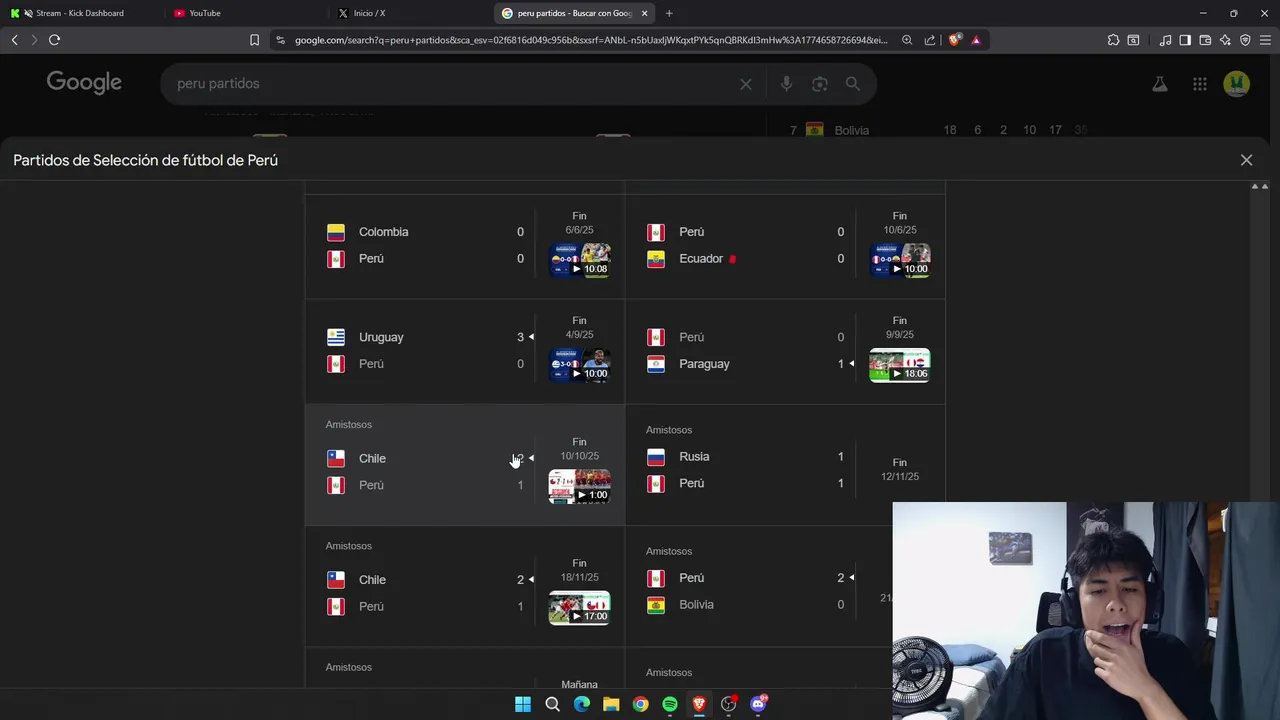Image resolution: width=1280 pixels, height=720 pixels.
Task: Submit the search with the magnifier
Action: [x=853, y=84]
